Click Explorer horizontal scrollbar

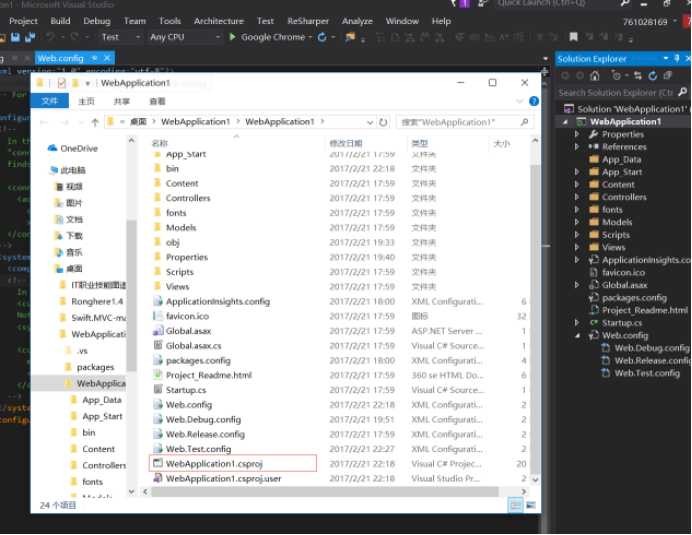(324, 492)
